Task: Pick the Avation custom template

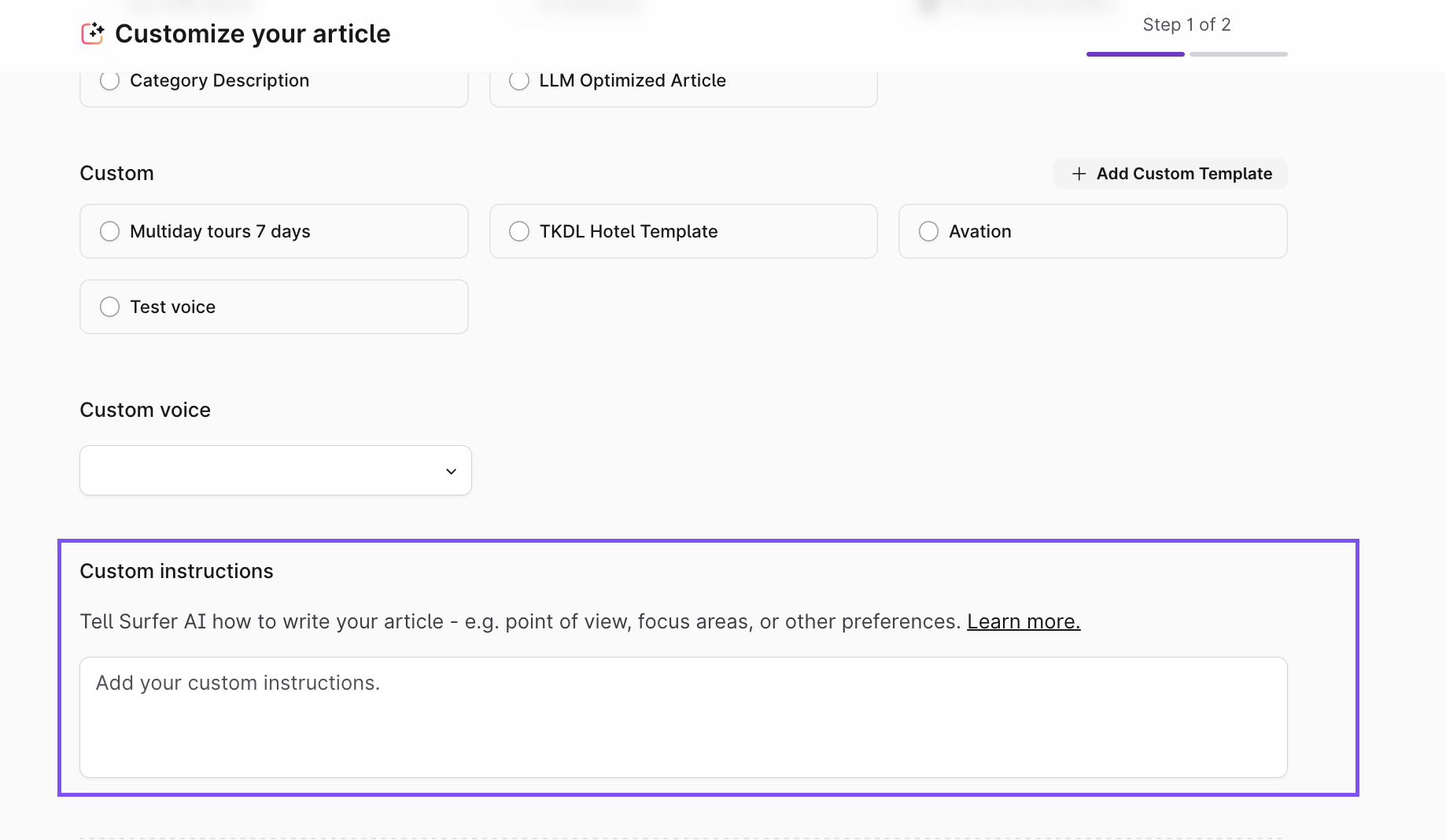Action: tap(928, 231)
